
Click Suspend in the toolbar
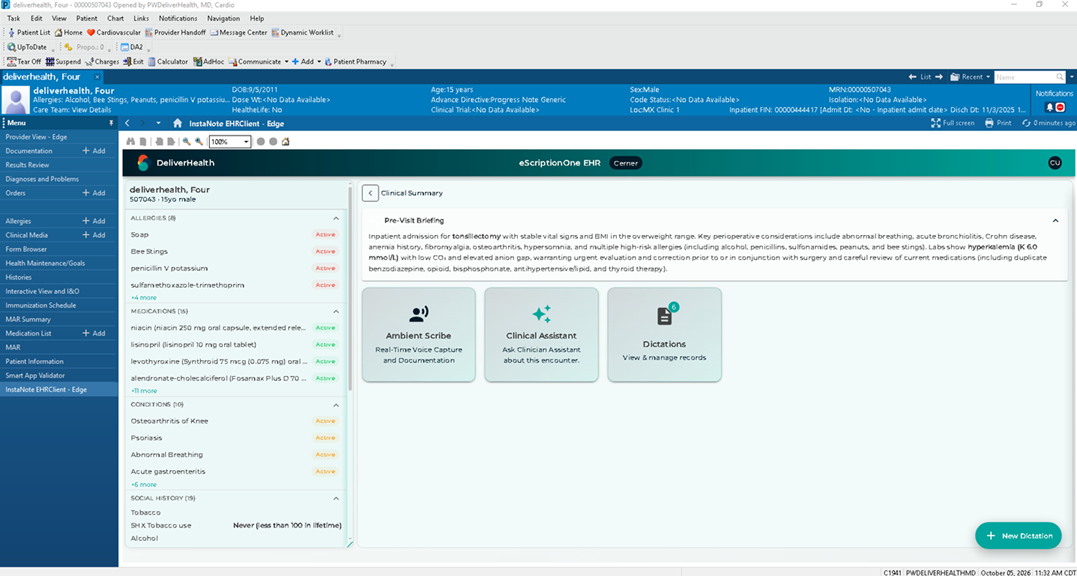pos(63,62)
